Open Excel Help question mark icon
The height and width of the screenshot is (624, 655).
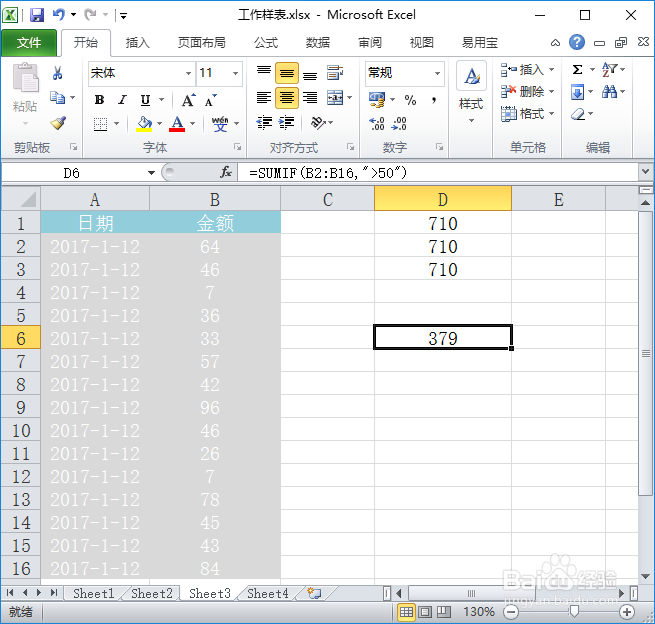[576, 42]
